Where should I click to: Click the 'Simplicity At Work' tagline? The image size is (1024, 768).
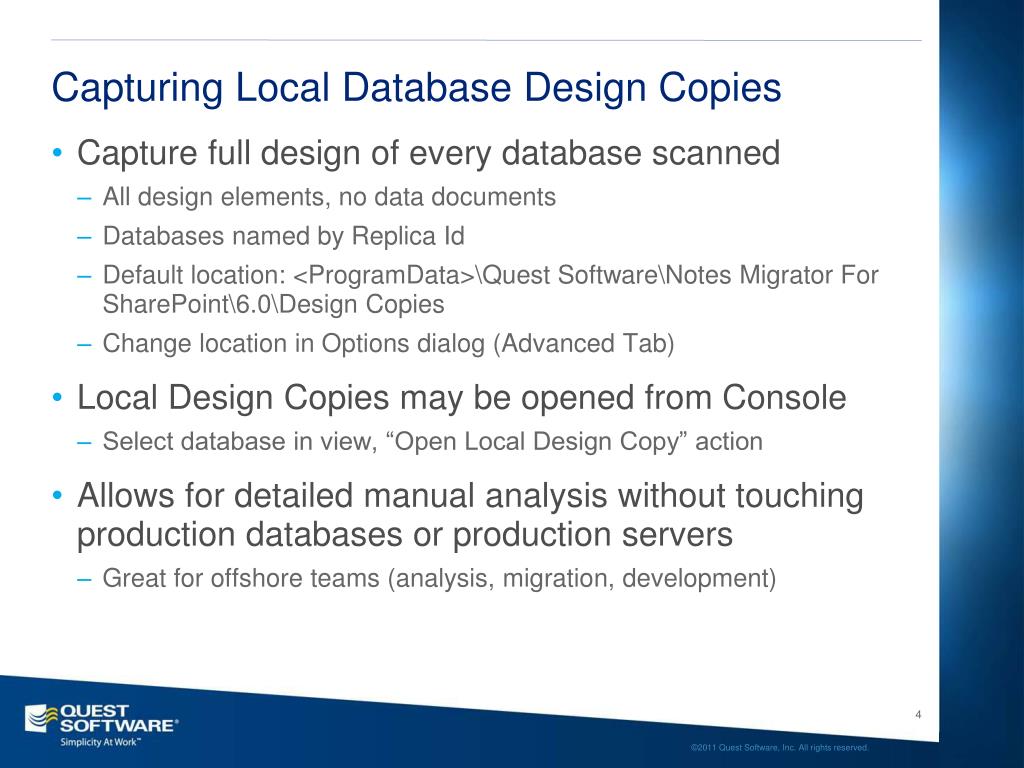pos(100,743)
